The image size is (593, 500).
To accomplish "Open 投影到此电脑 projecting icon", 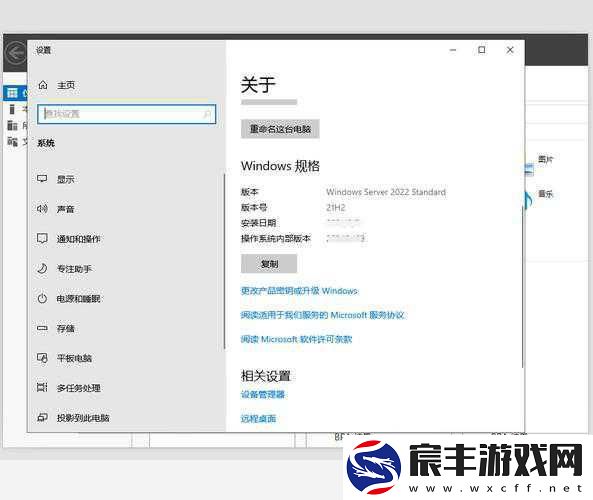I will (x=42, y=418).
